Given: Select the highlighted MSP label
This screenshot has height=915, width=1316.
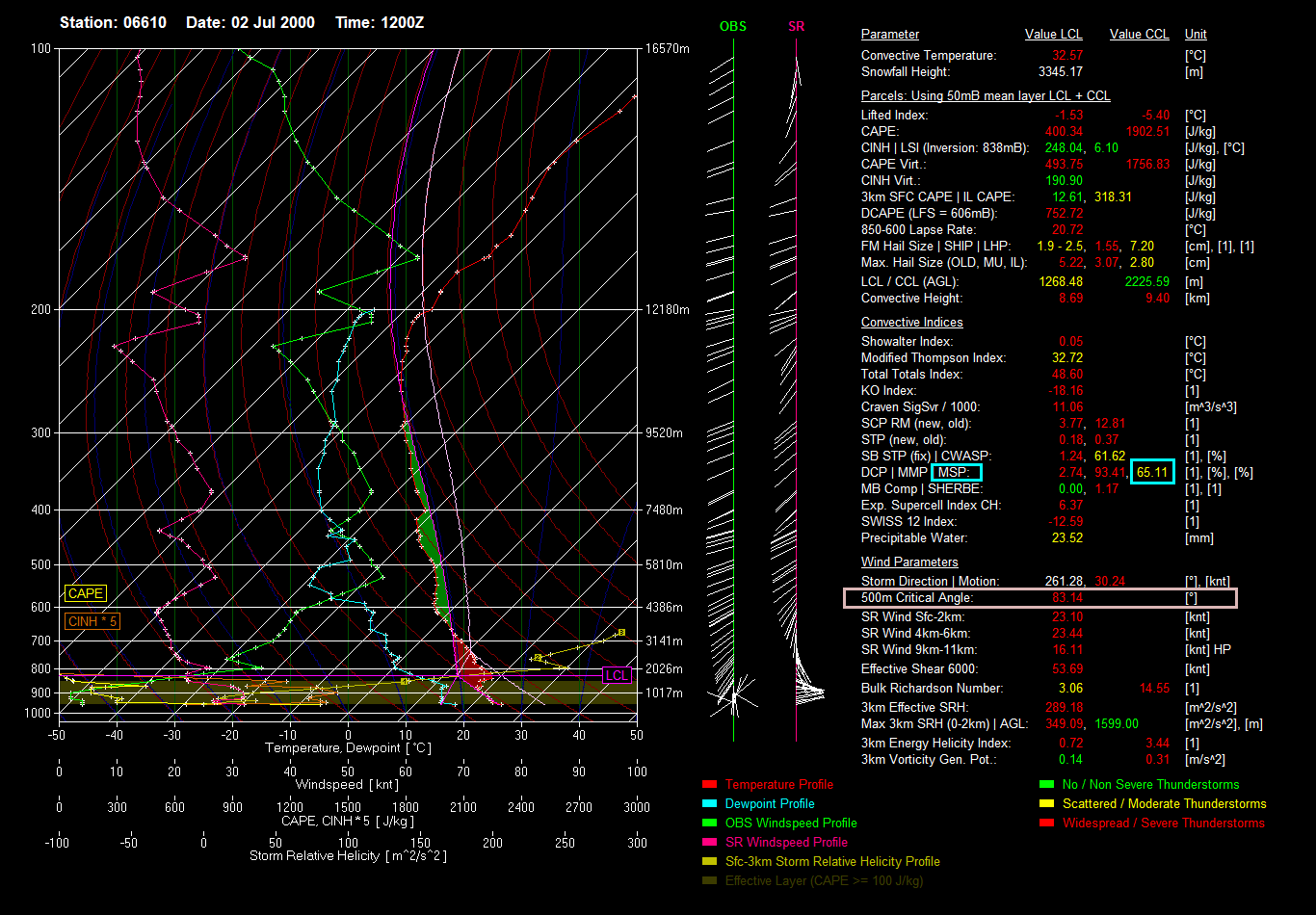Looking at the screenshot, I should coord(957,473).
